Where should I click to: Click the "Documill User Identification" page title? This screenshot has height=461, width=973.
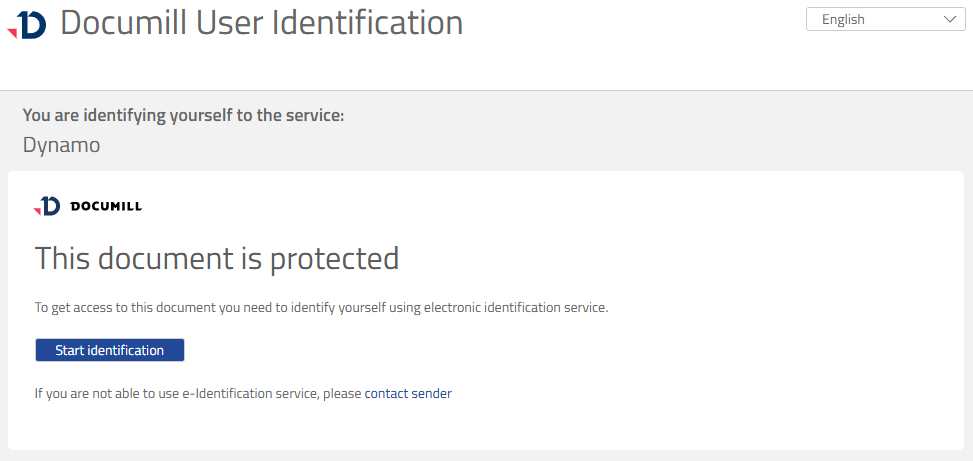262,23
